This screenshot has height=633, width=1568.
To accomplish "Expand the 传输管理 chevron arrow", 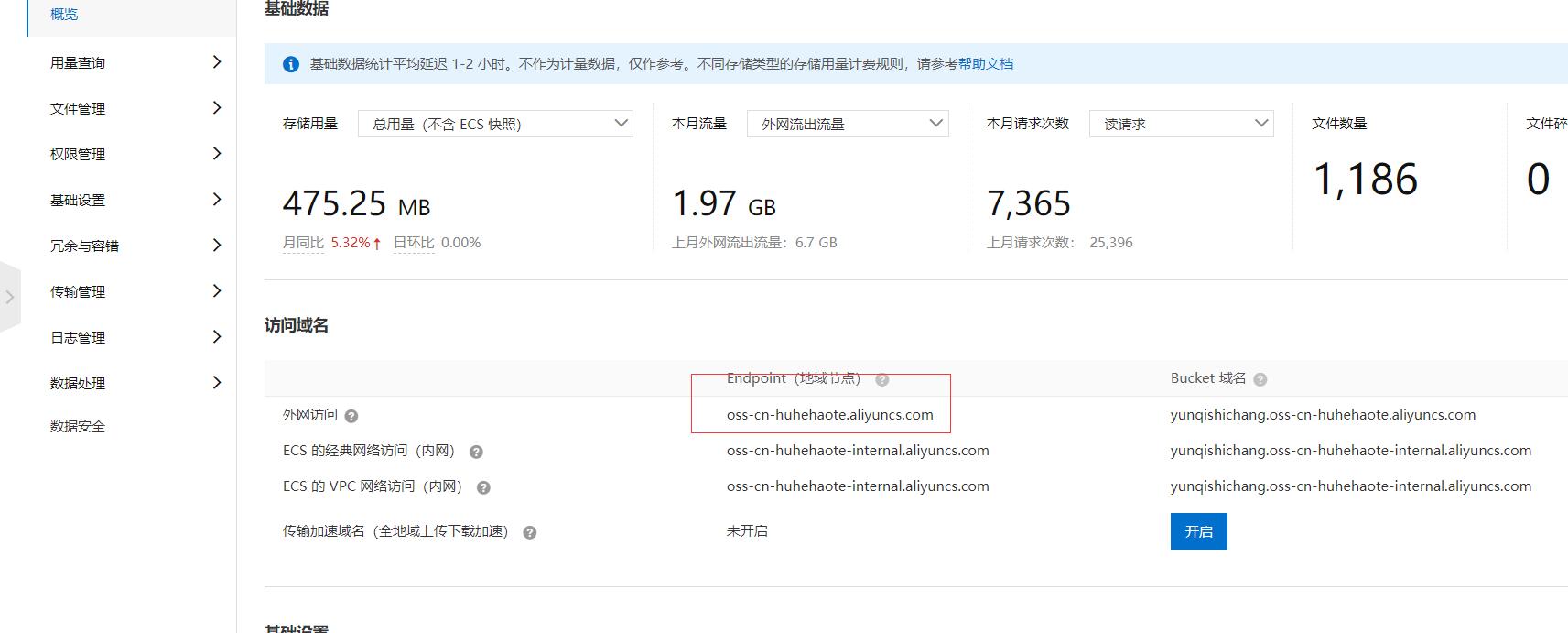I will pos(217,290).
